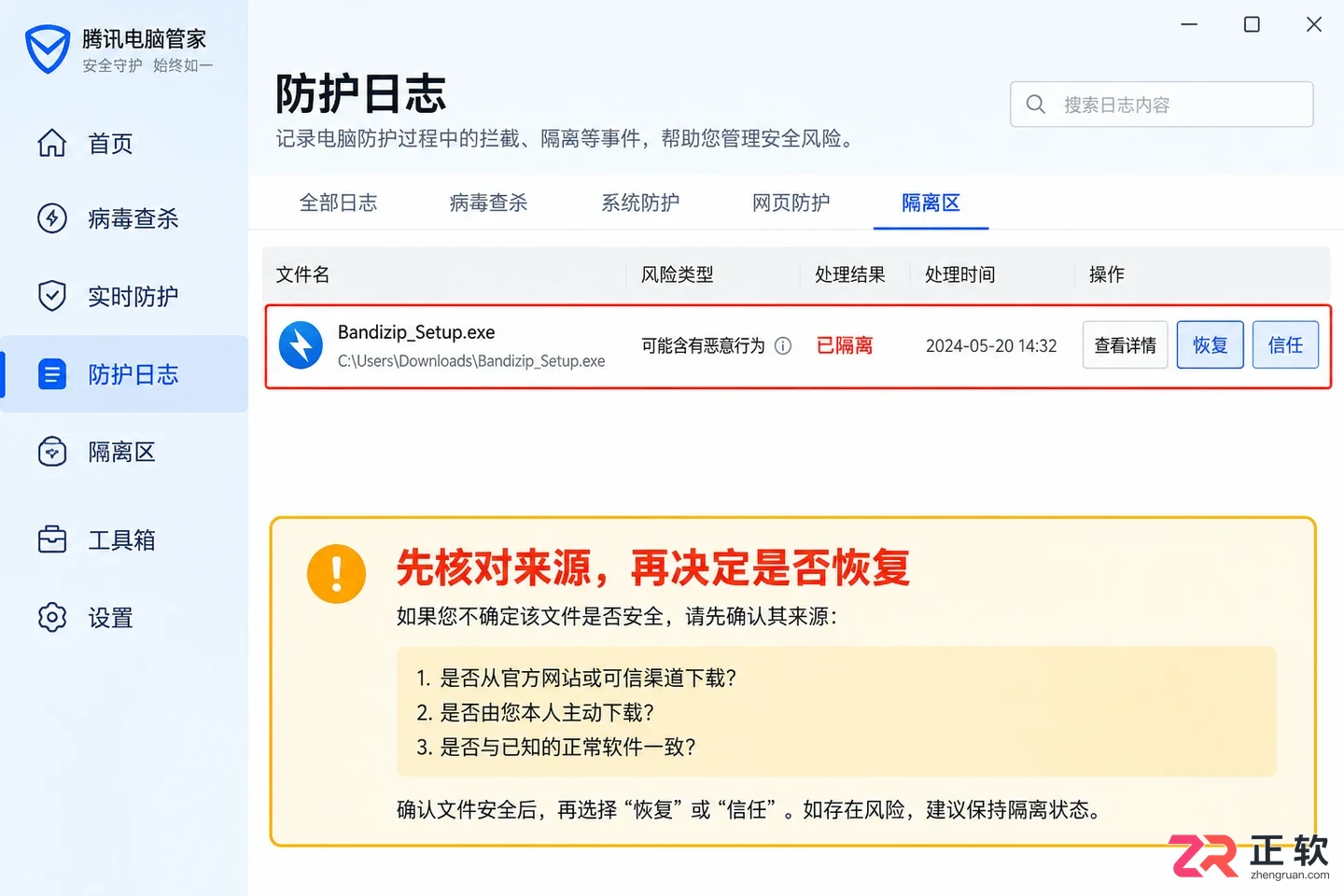Select the 隔离区 log tab
Viewport: 1344px width, 896px height.
(x=931, y=203)
